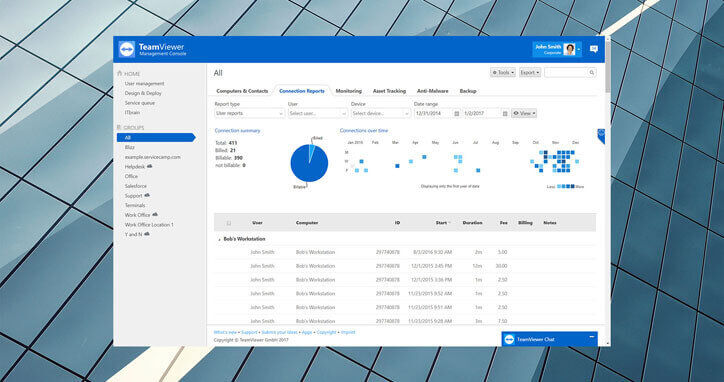
Task: Click the start date field 12/31/2014
Action: tap(433, 113)
